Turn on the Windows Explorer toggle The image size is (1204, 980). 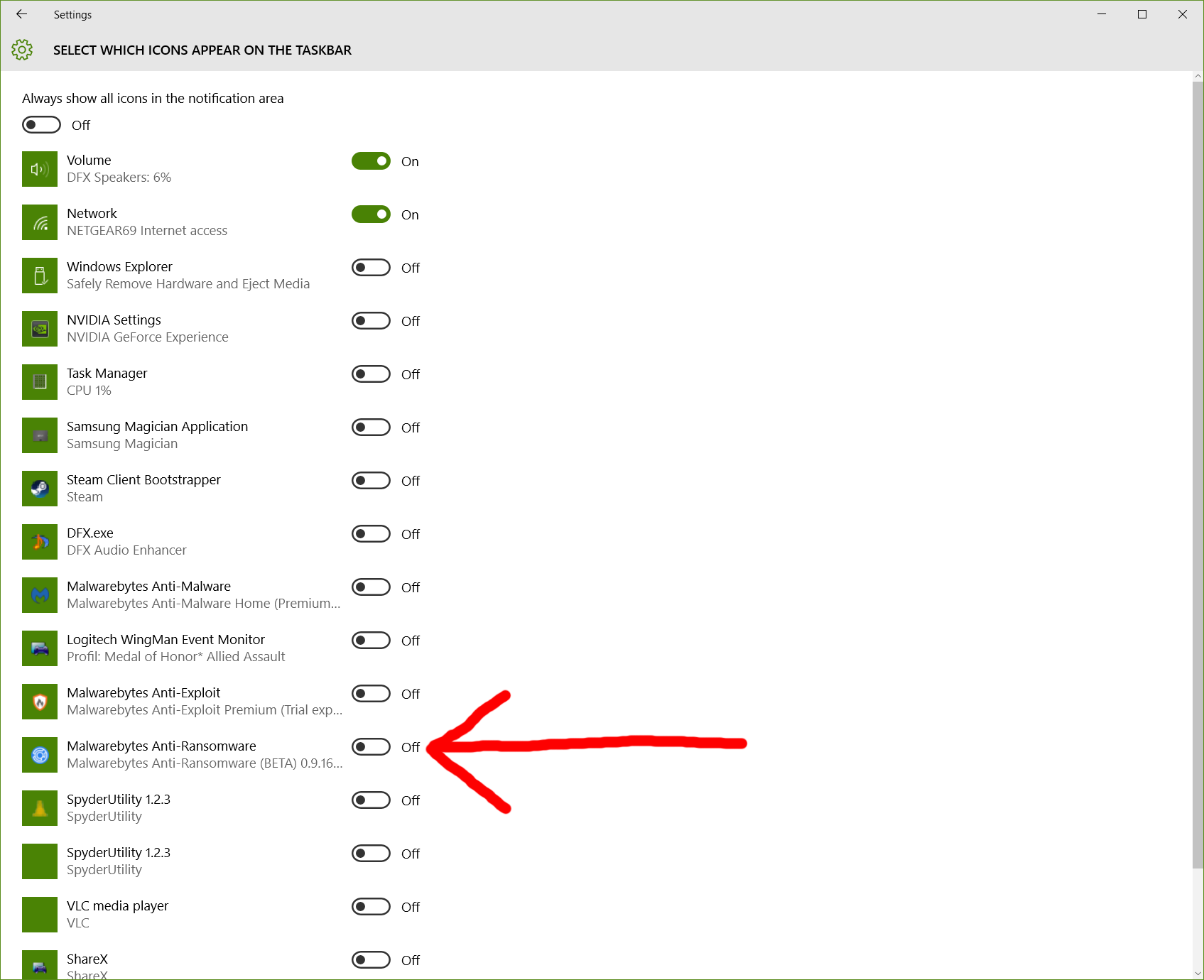[x=371, y=268]
